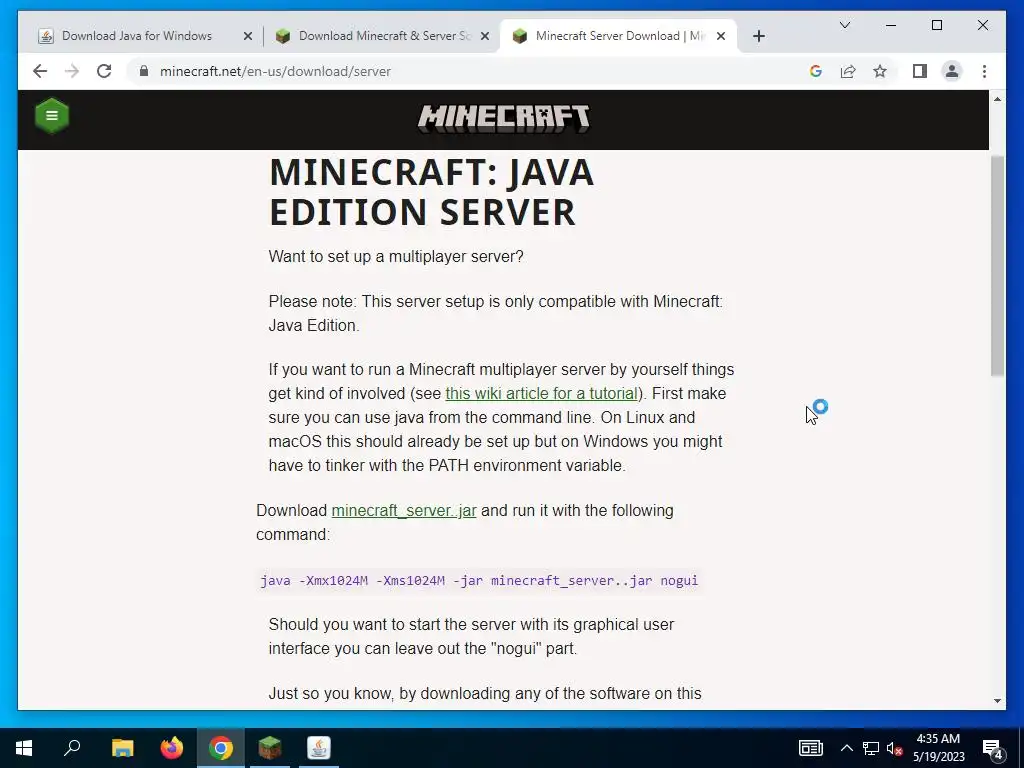1024x768 pixels.
Task: Click the Minecraft logo in the header
Action: point(504,118)
